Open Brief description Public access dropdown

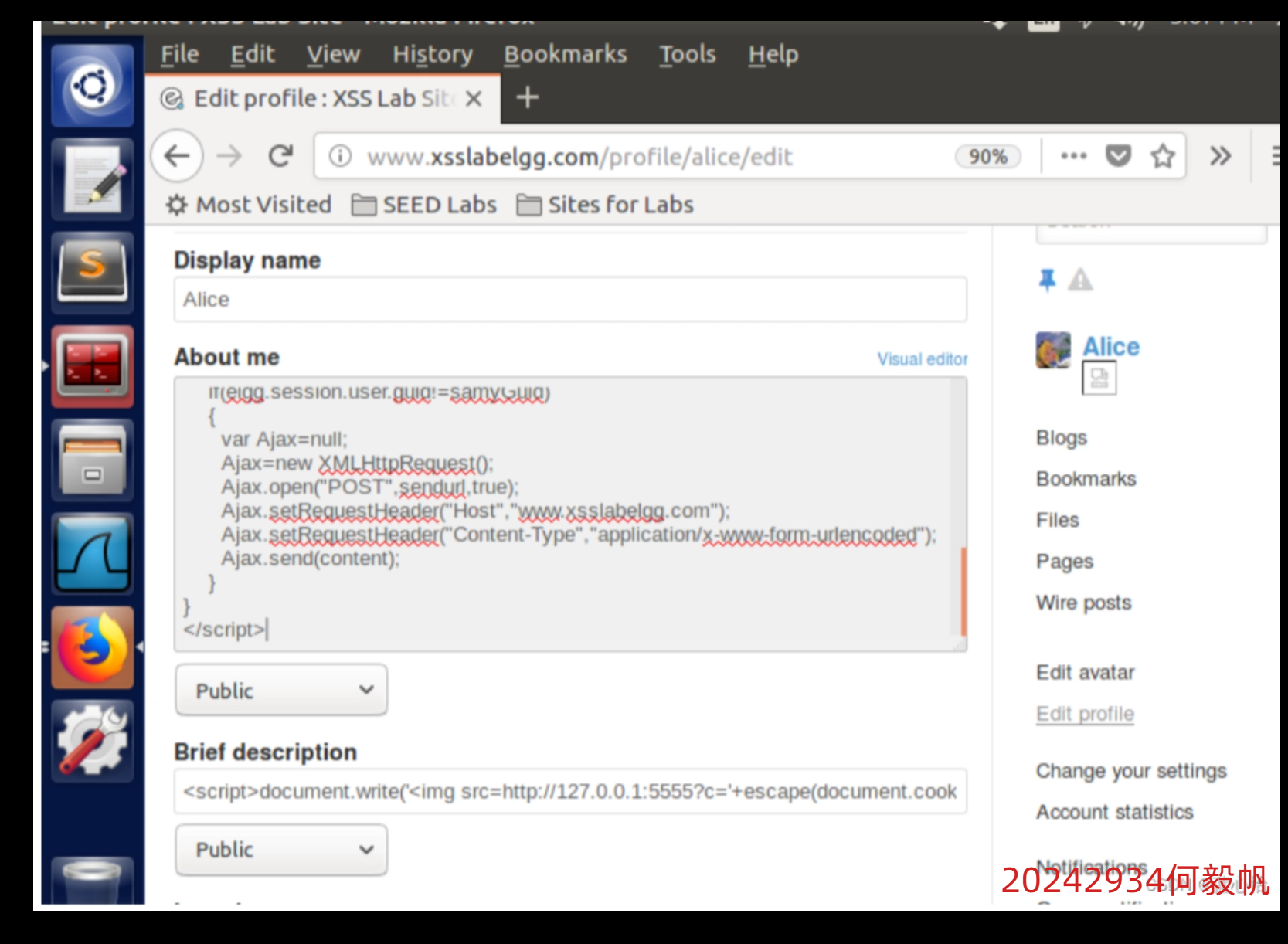281,849
